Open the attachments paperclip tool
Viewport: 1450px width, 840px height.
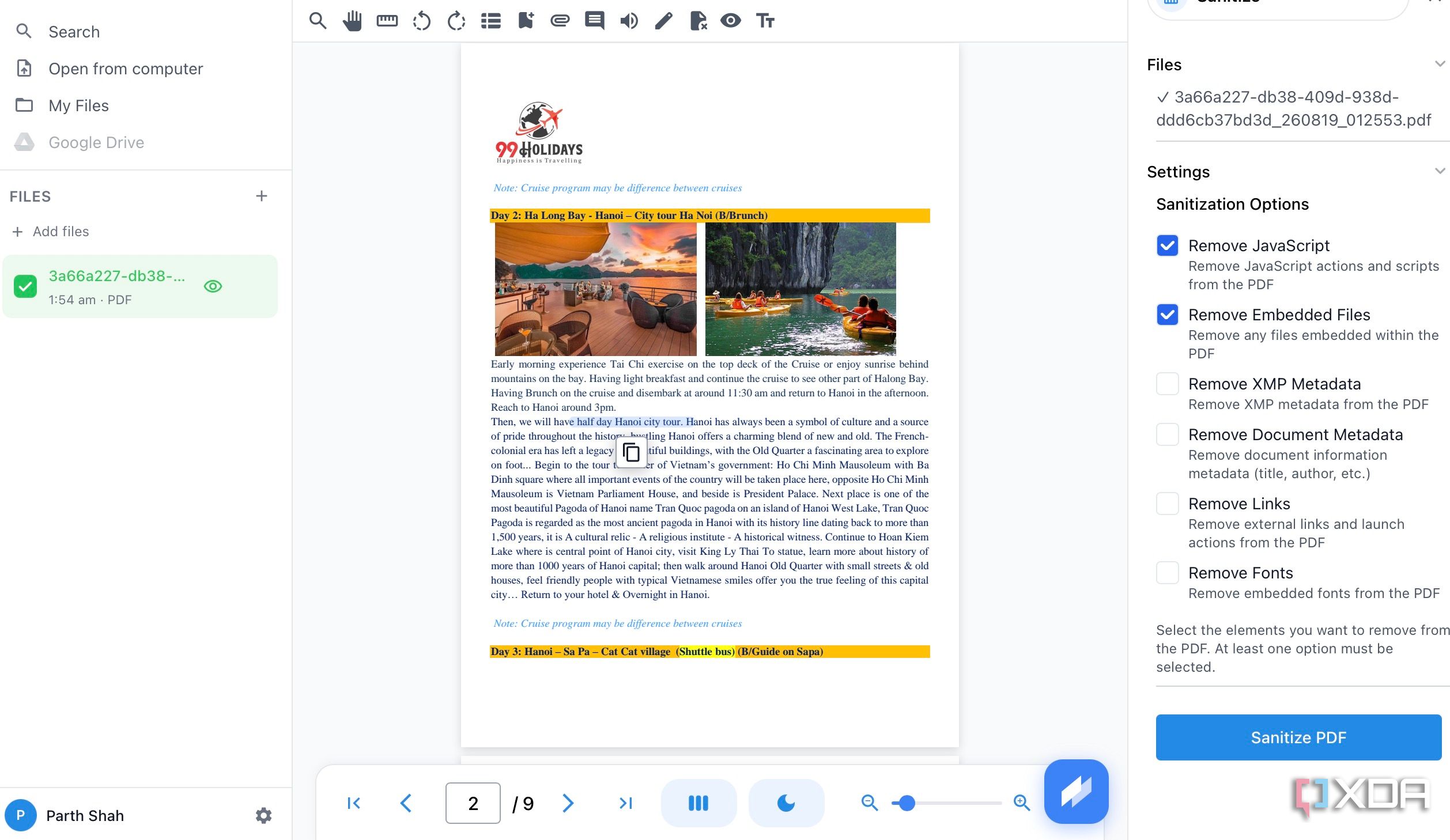pos(560,21)
